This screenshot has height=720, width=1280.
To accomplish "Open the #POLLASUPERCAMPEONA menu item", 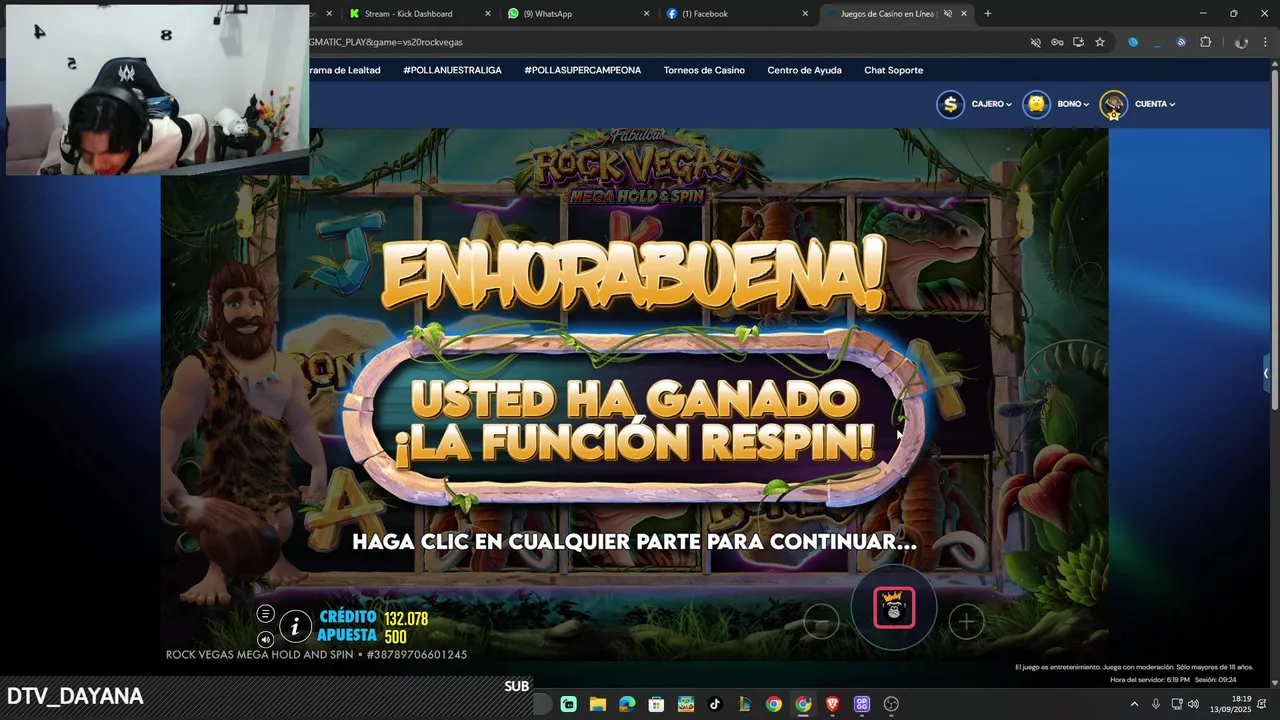I will point(582,70).
